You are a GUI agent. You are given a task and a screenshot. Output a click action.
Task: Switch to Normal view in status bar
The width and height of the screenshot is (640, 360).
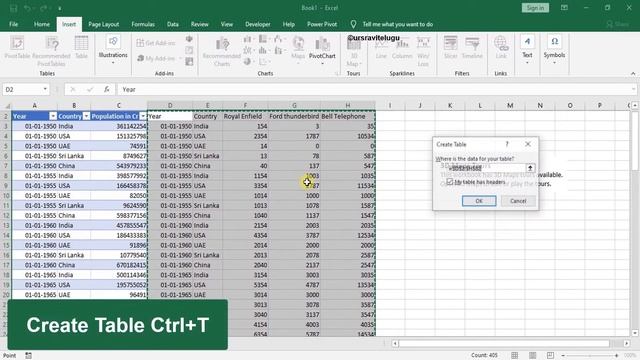coord(515,356)
